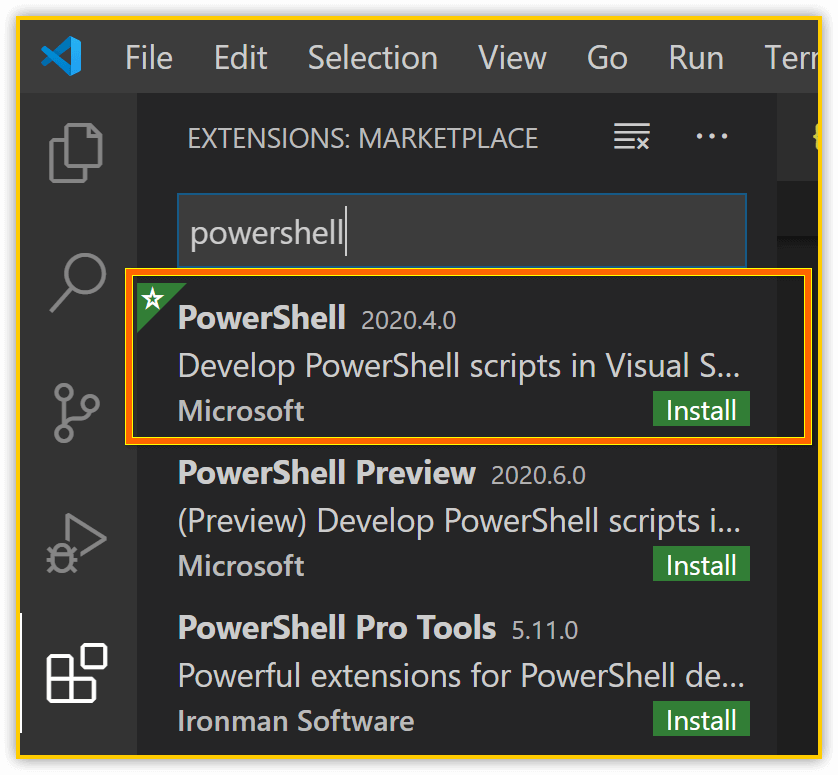Install the PowerShell 2020.4.0 extension
The height and width of the screenshot is (775, 838).
(701, 409)
